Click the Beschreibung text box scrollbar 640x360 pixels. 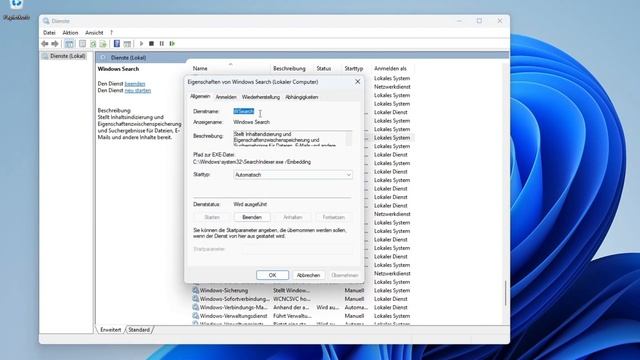[x=349, y=139]
